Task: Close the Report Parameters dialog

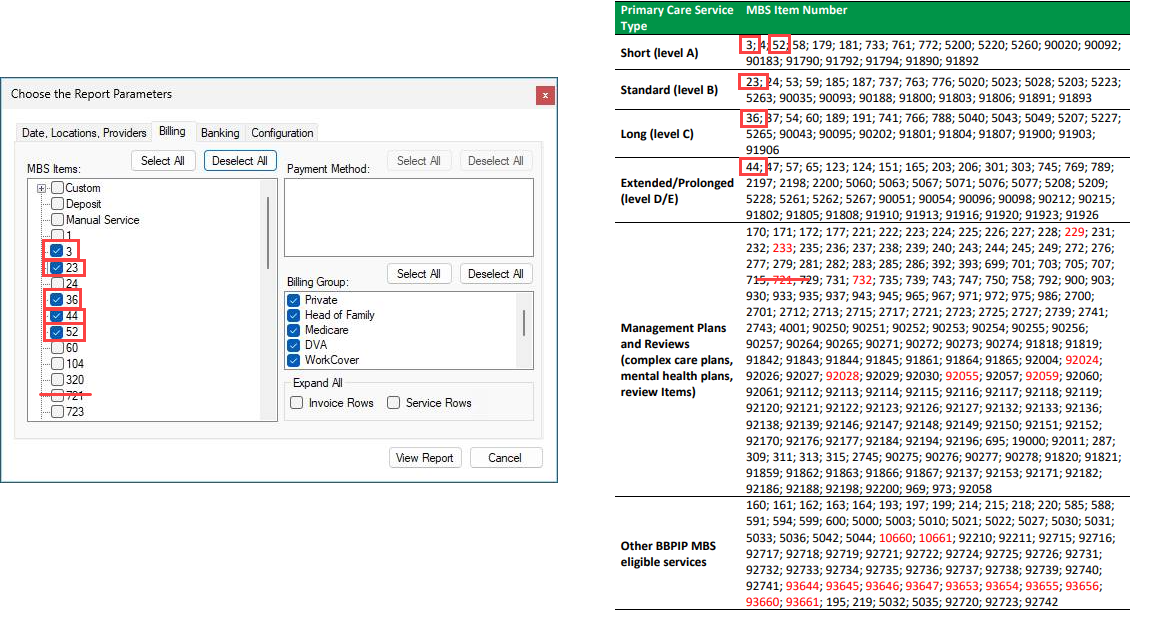Action: pos(545,95)
